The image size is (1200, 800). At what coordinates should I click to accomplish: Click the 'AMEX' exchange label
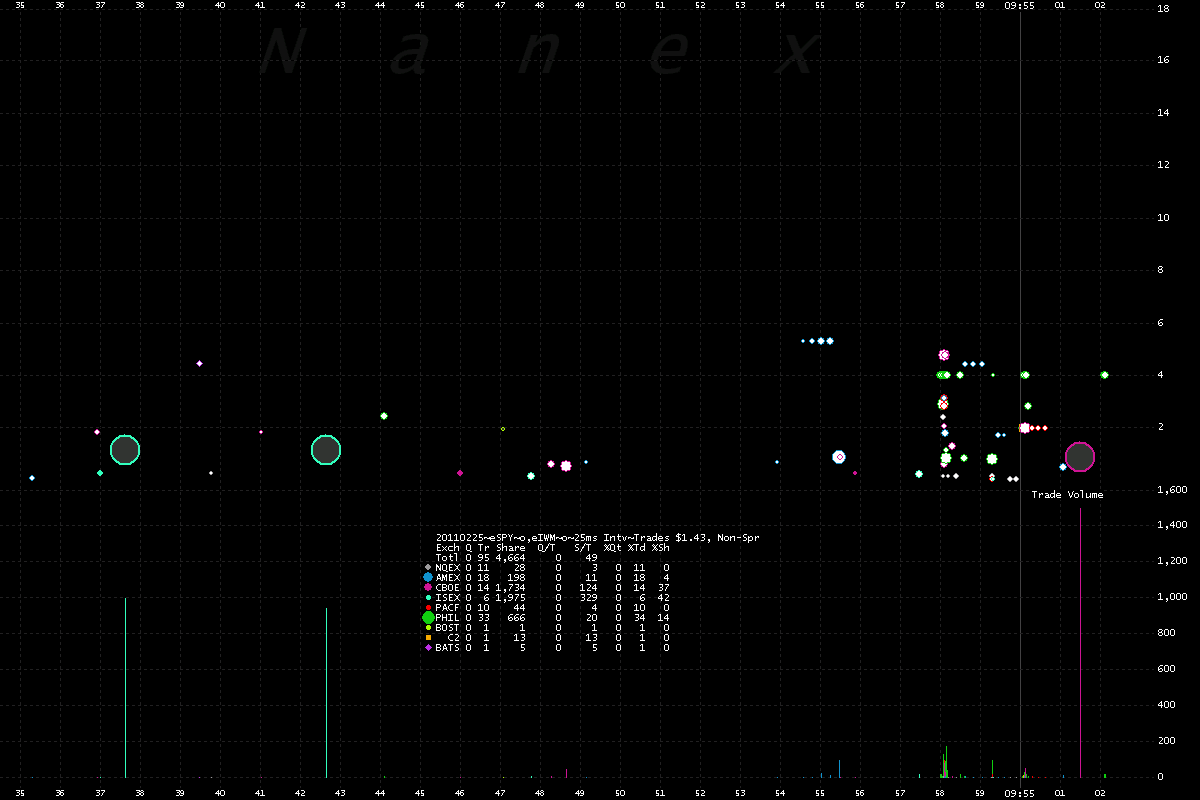tap(448, 577)
